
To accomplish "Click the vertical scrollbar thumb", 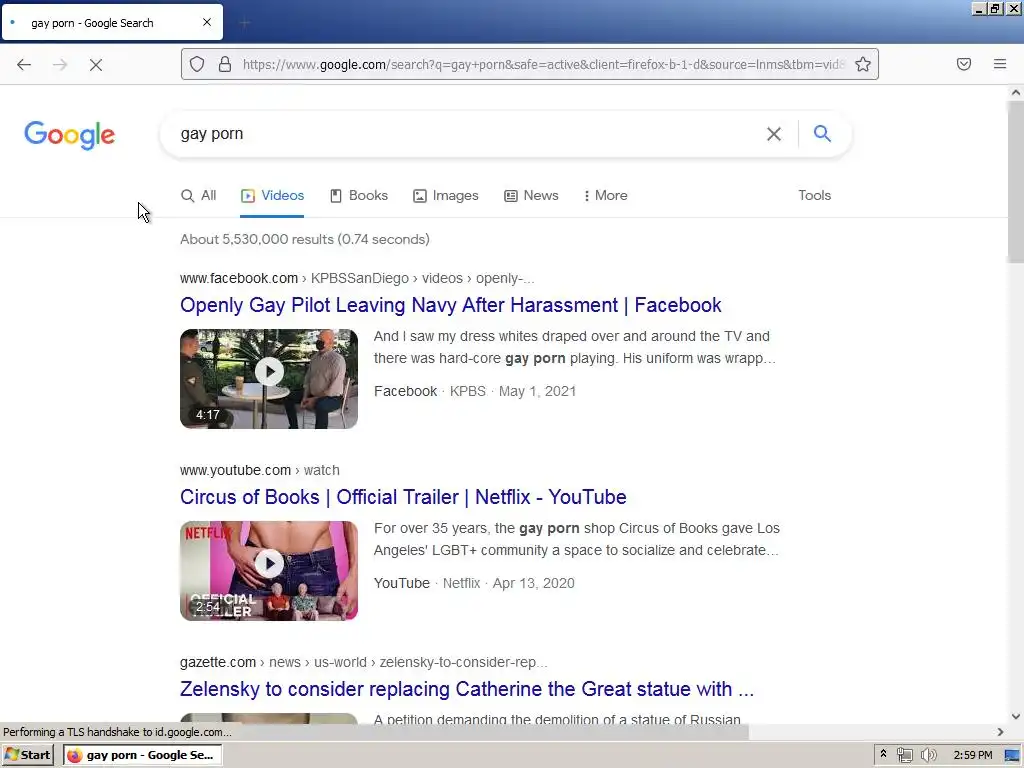I will pos(1016,182).
